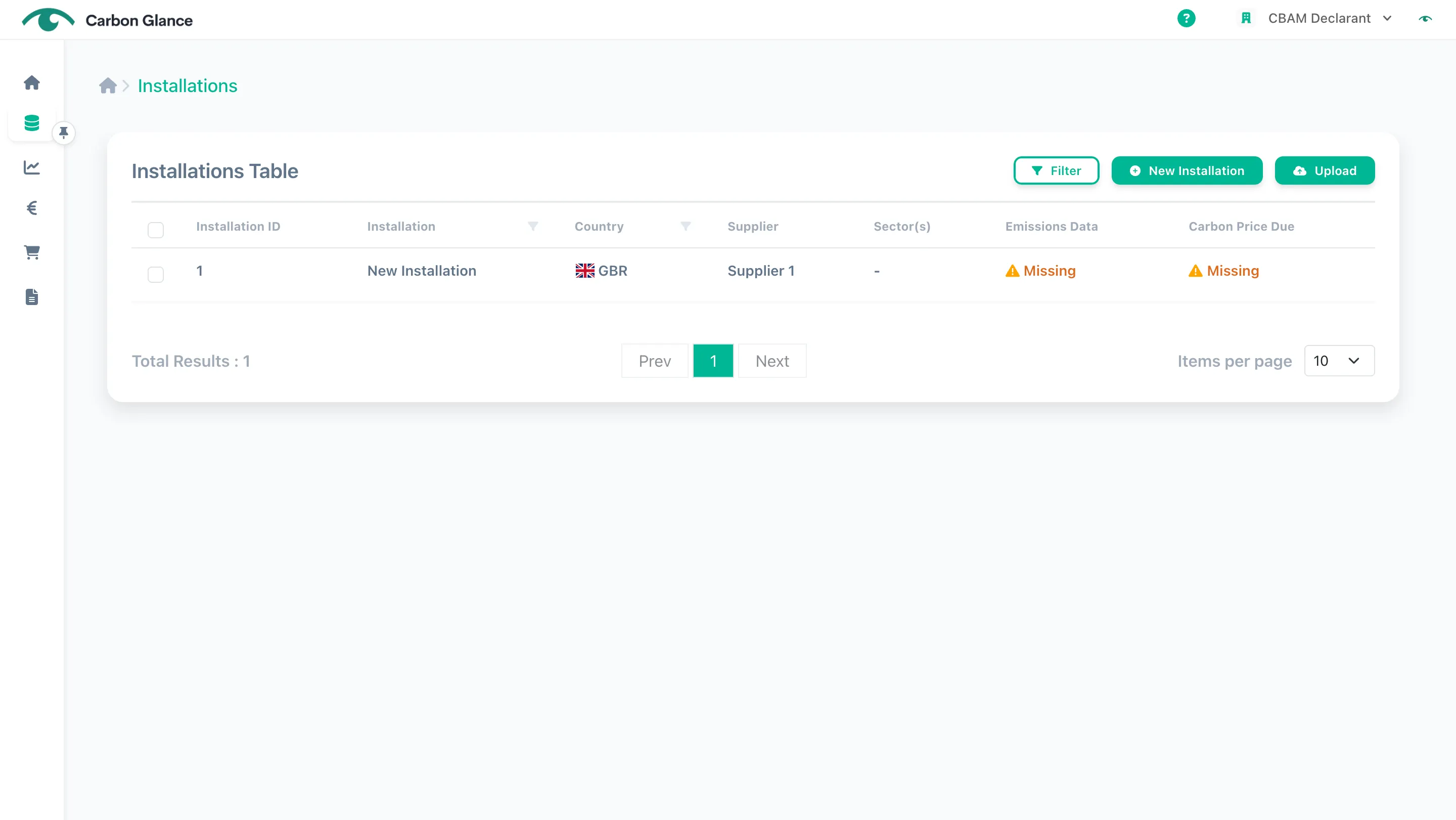Image resolution: width=1456 pixels, height=820 pixels.
Task: Click the Carbon Glance title text
Action: pos(139,20)
